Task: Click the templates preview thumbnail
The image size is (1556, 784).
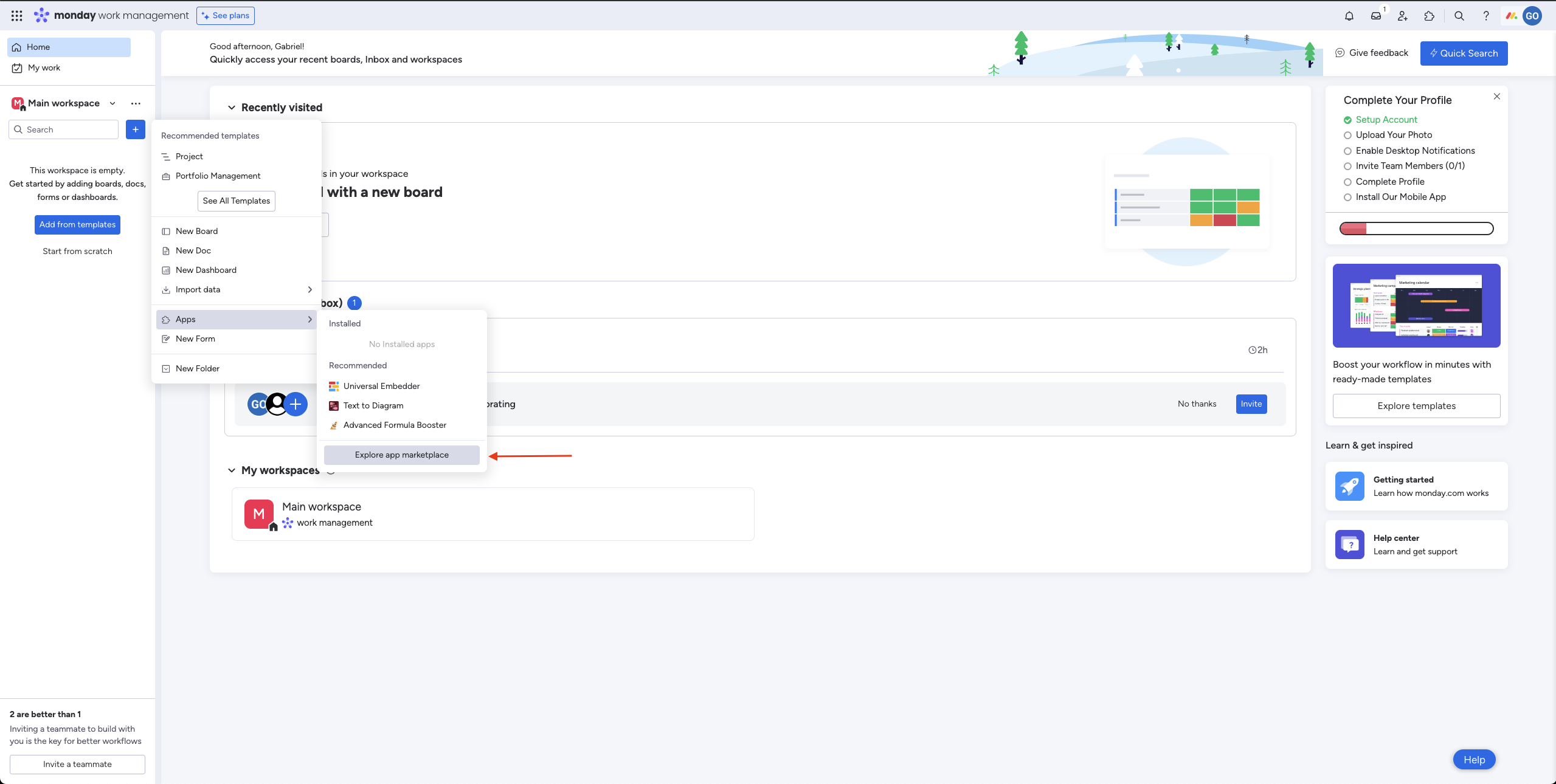Action: coord(1416,306)
